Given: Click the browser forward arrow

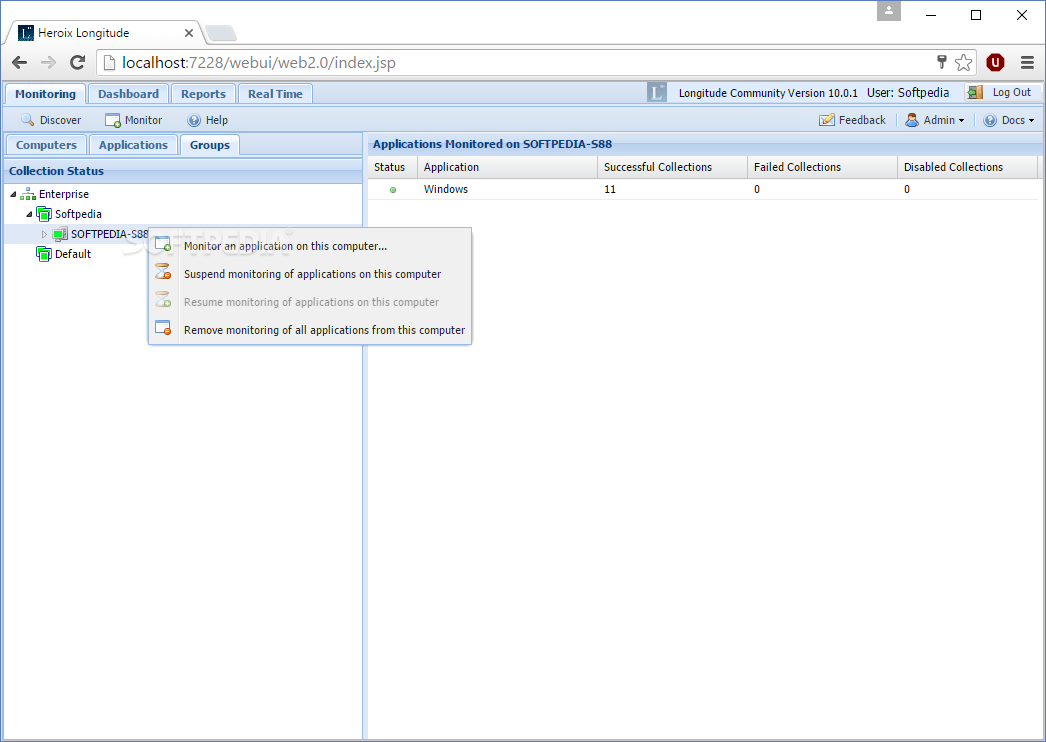Looking at the screenshot, I should pos(48,63).
